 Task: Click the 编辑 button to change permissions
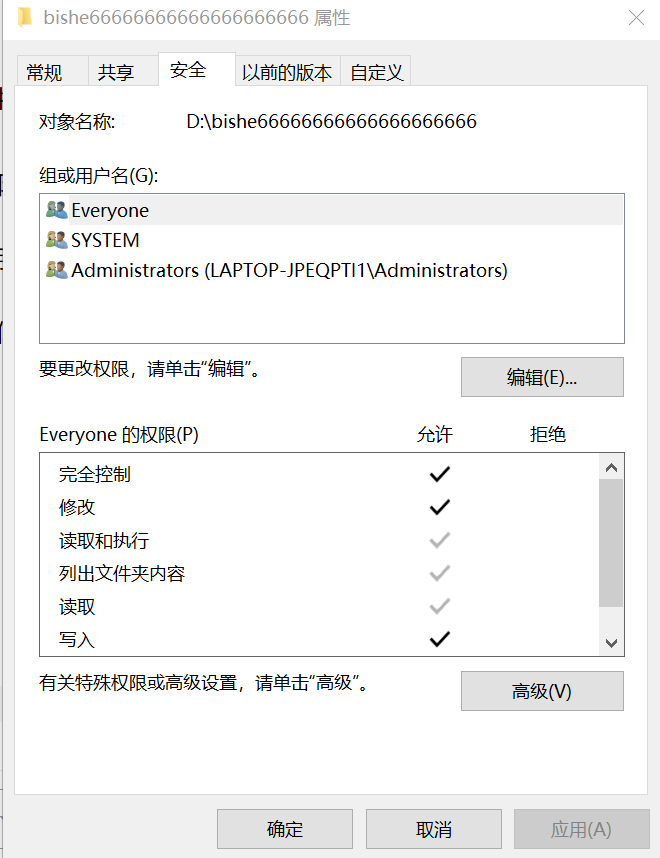(542, 377)
